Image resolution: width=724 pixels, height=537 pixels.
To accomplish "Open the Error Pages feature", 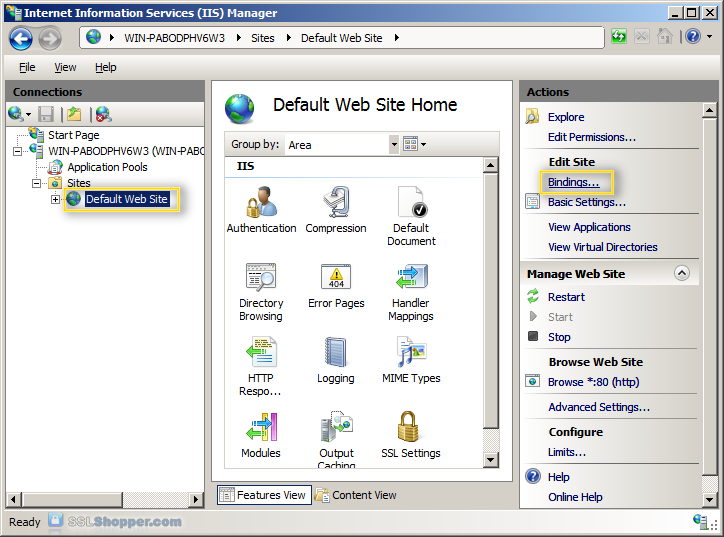I will tap(336, 286).
